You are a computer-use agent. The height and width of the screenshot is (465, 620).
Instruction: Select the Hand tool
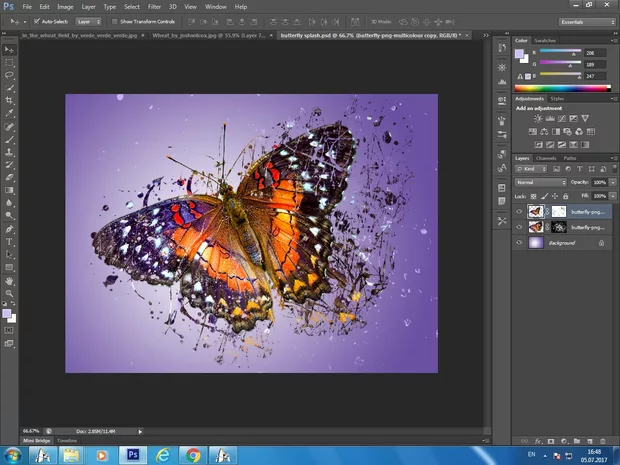[9, 281]
